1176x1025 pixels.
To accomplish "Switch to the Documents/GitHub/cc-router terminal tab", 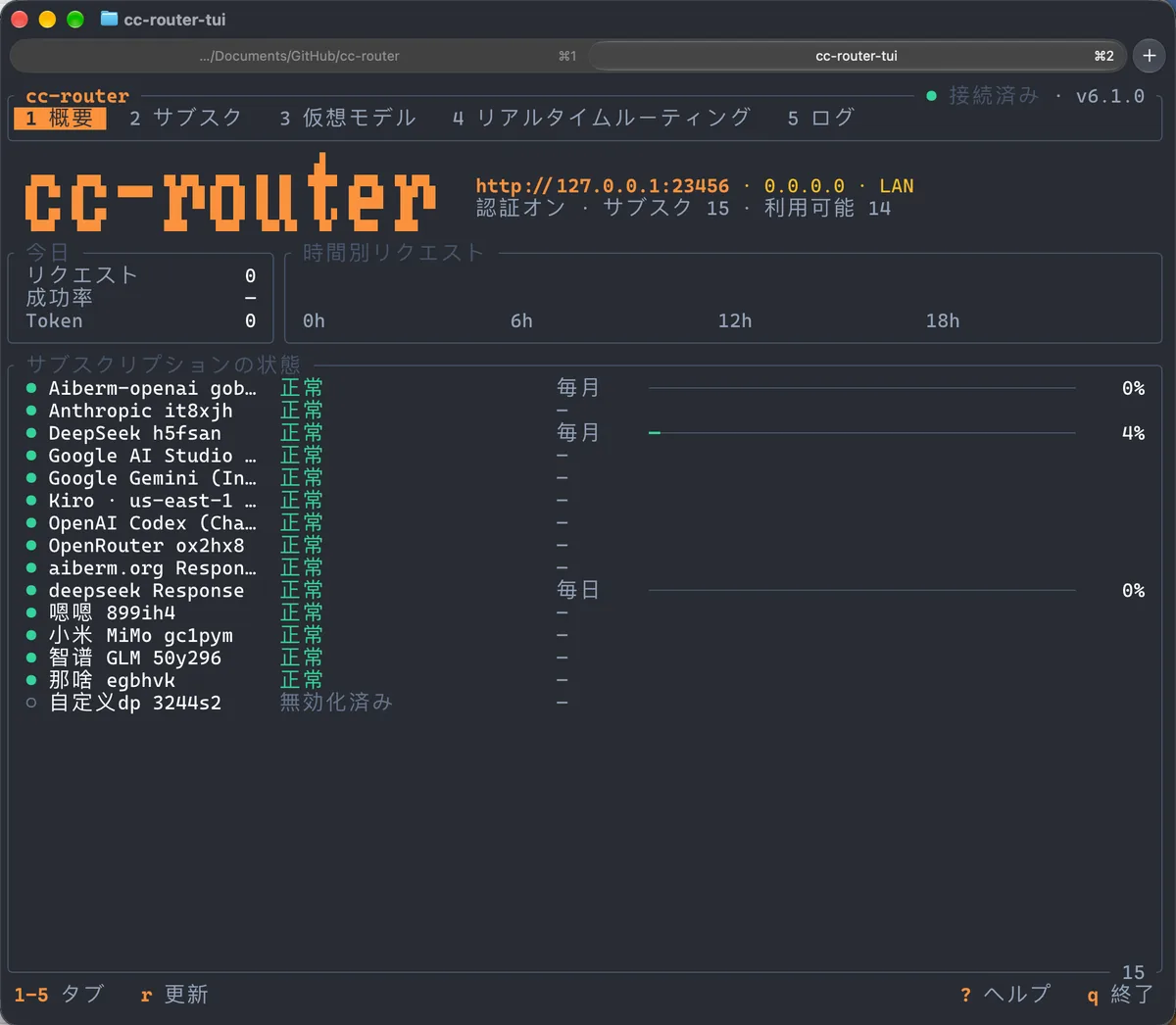I will [299, 56].
